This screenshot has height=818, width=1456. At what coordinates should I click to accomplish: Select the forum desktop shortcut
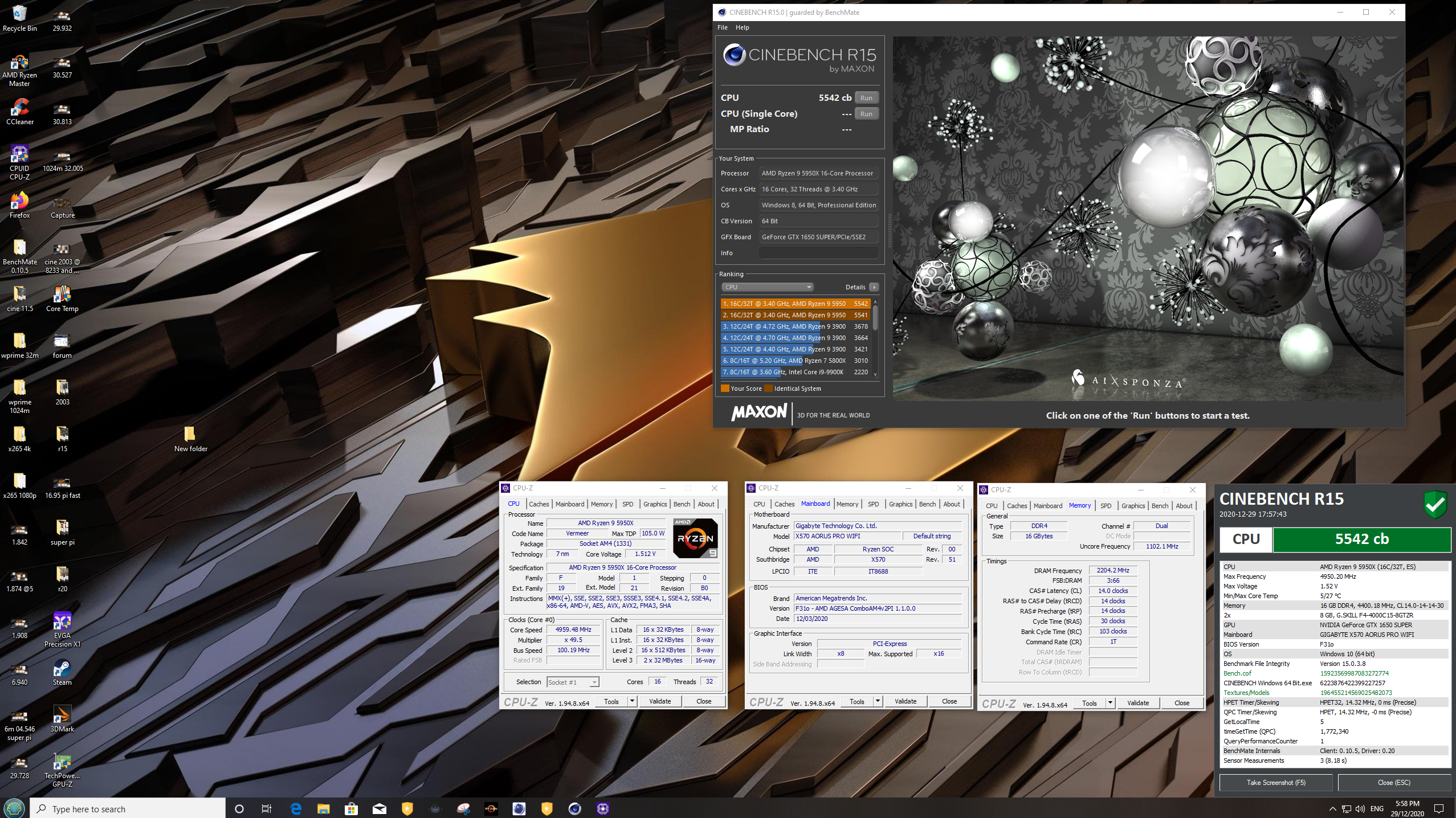tap(62, 345)
